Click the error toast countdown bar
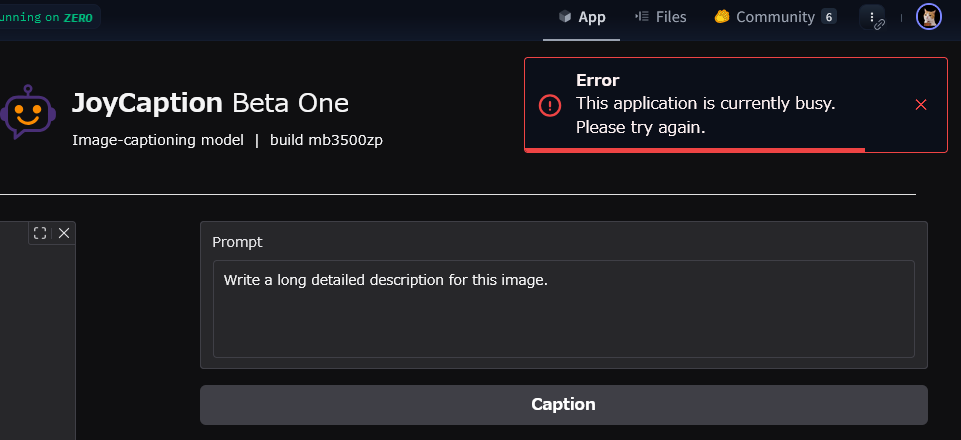961x440 pixels. (694, 150)
